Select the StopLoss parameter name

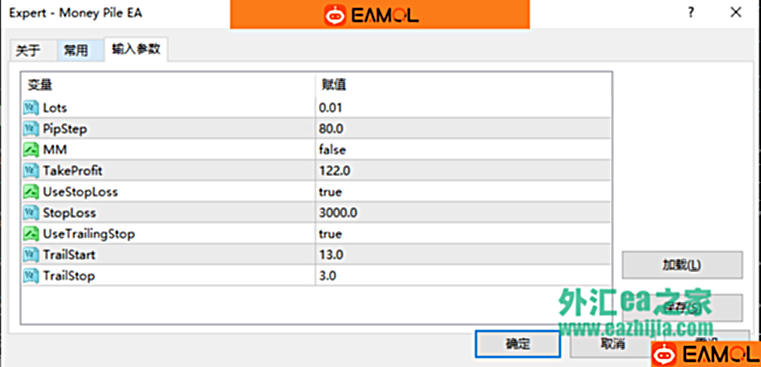69,213
